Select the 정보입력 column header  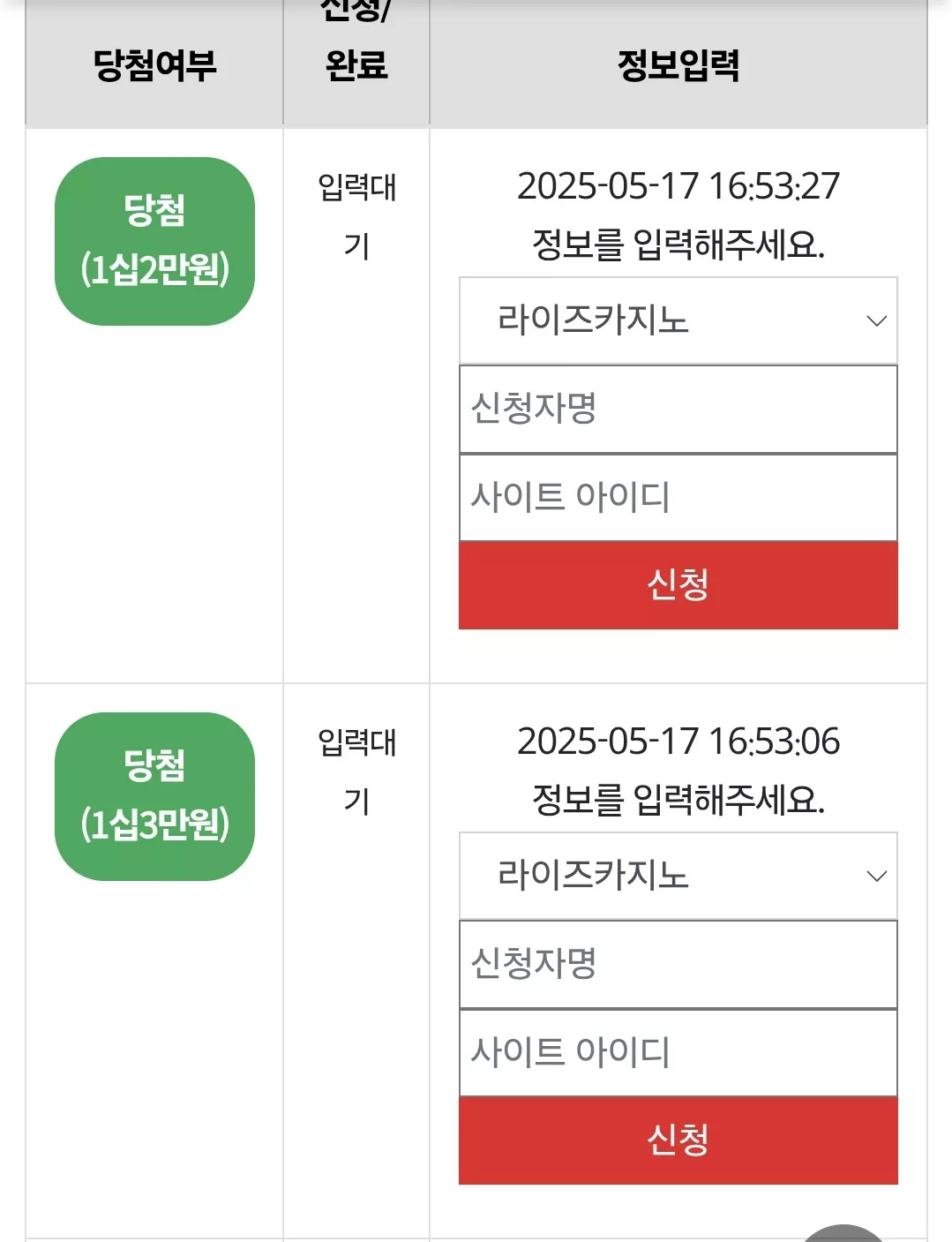678,65
